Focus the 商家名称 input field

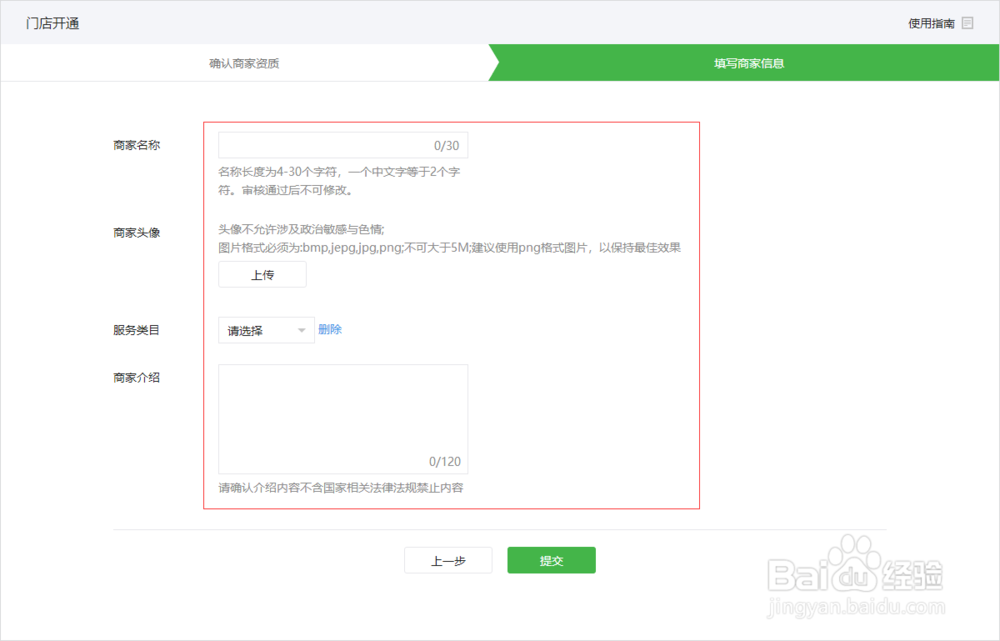[343, 145]
